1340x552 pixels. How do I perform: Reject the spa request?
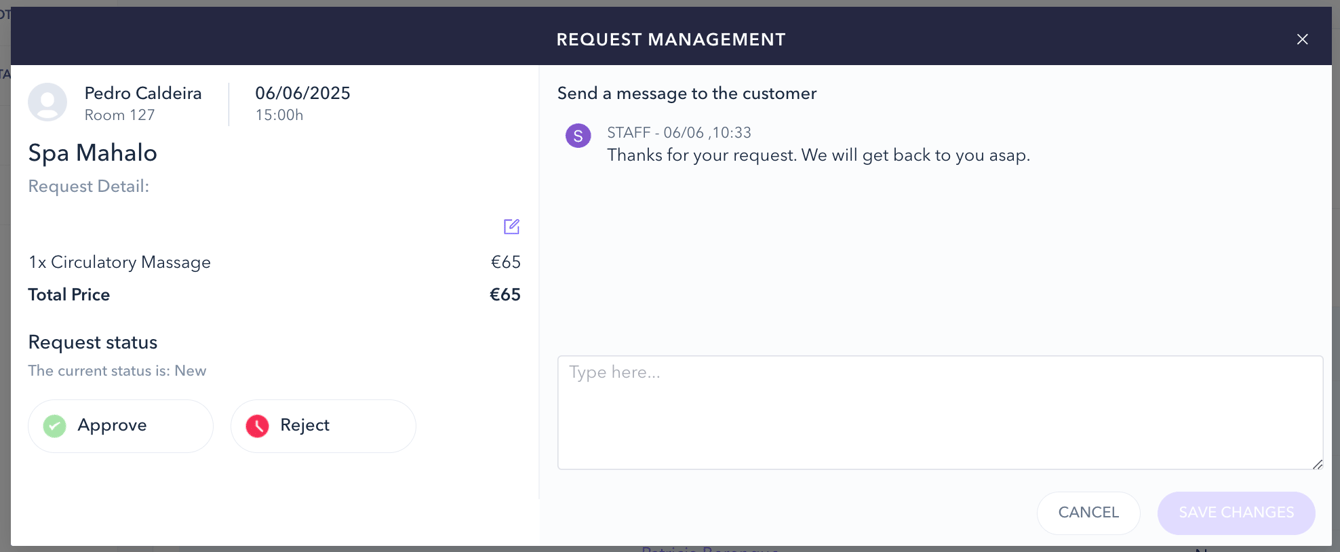tap(323, 426)
